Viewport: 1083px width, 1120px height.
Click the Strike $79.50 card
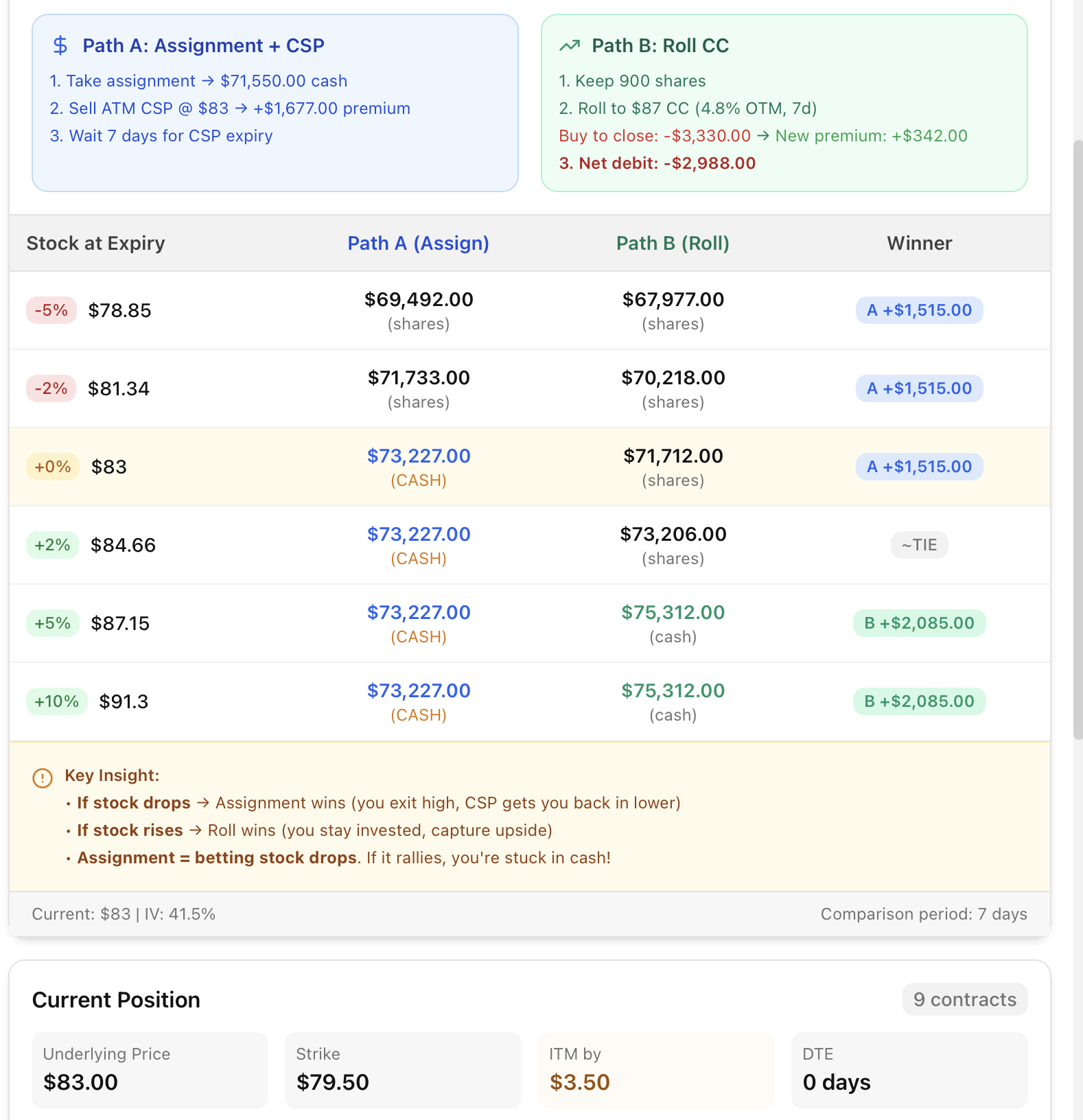click(x=403, y=1071)
